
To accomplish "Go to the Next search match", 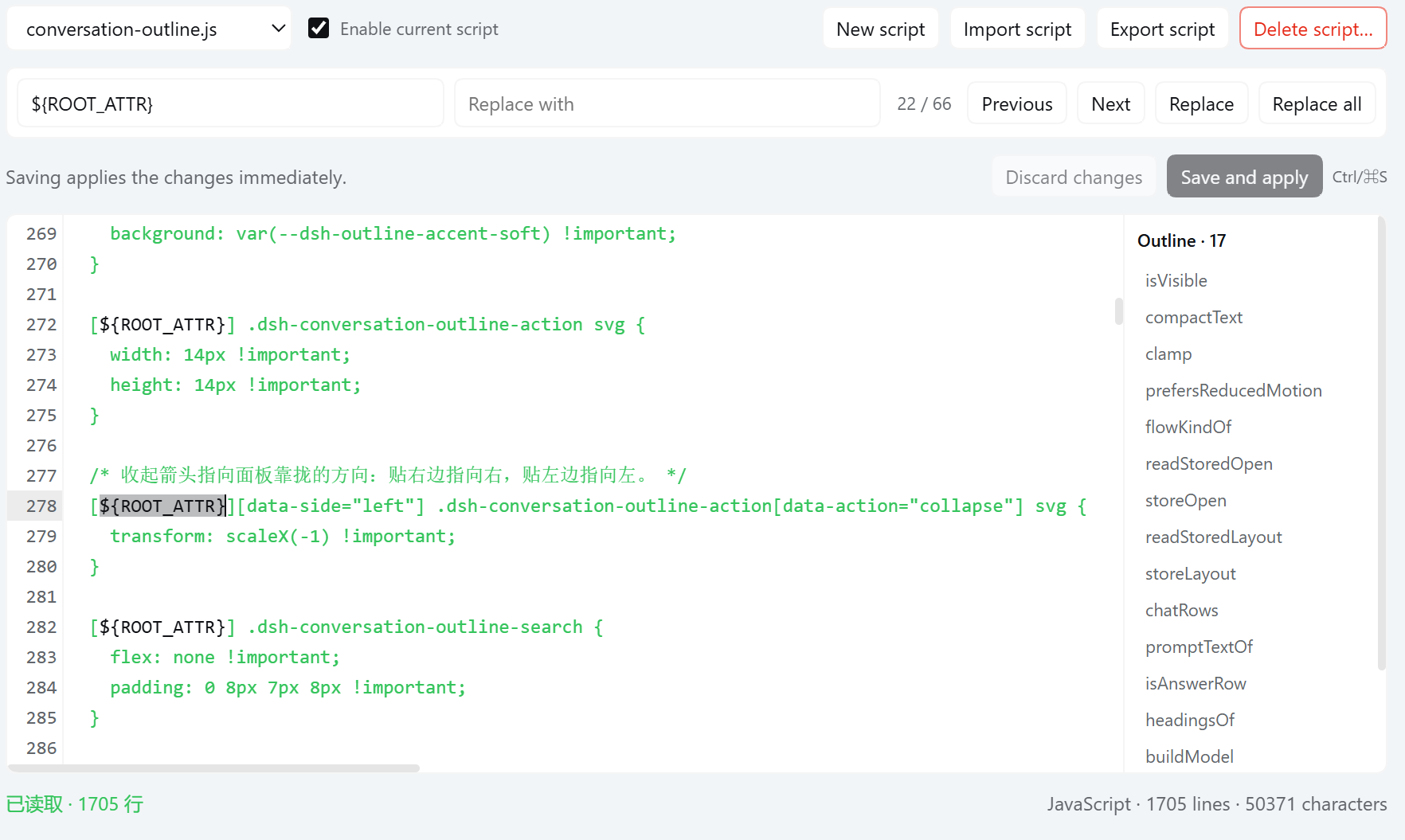I will coord(1110,104).
